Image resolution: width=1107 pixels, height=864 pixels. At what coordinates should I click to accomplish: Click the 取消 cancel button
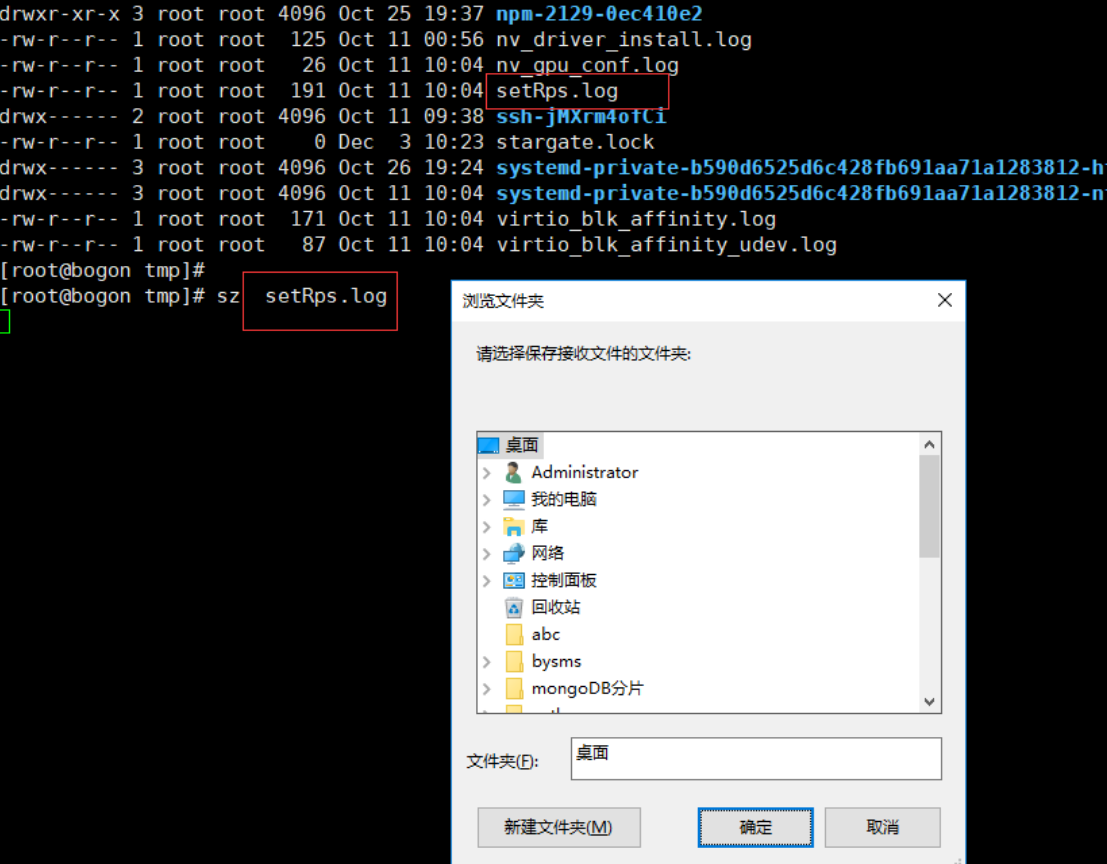click(882, 827)
